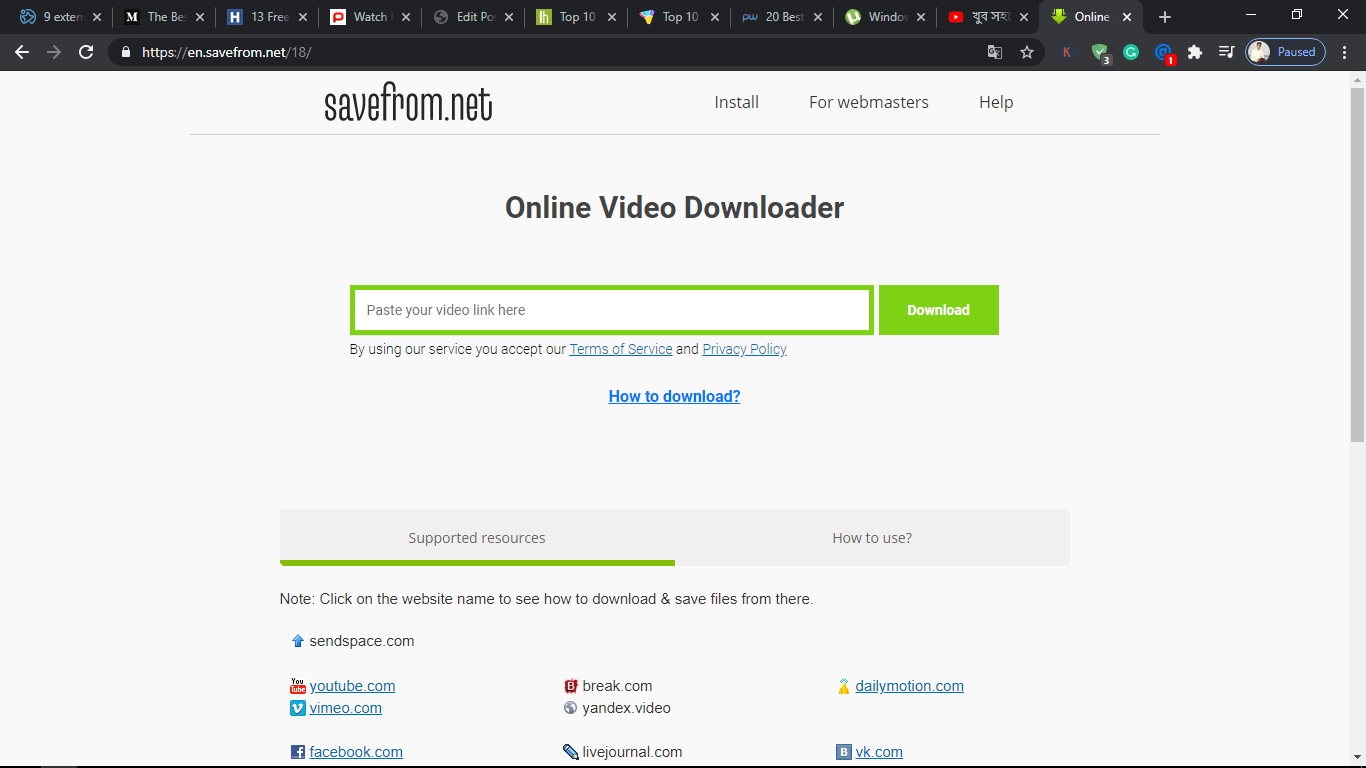This screenshot has height=768, width=1366.
Task: Open the green shield extension with badge 3
Action: point(1100,53)
